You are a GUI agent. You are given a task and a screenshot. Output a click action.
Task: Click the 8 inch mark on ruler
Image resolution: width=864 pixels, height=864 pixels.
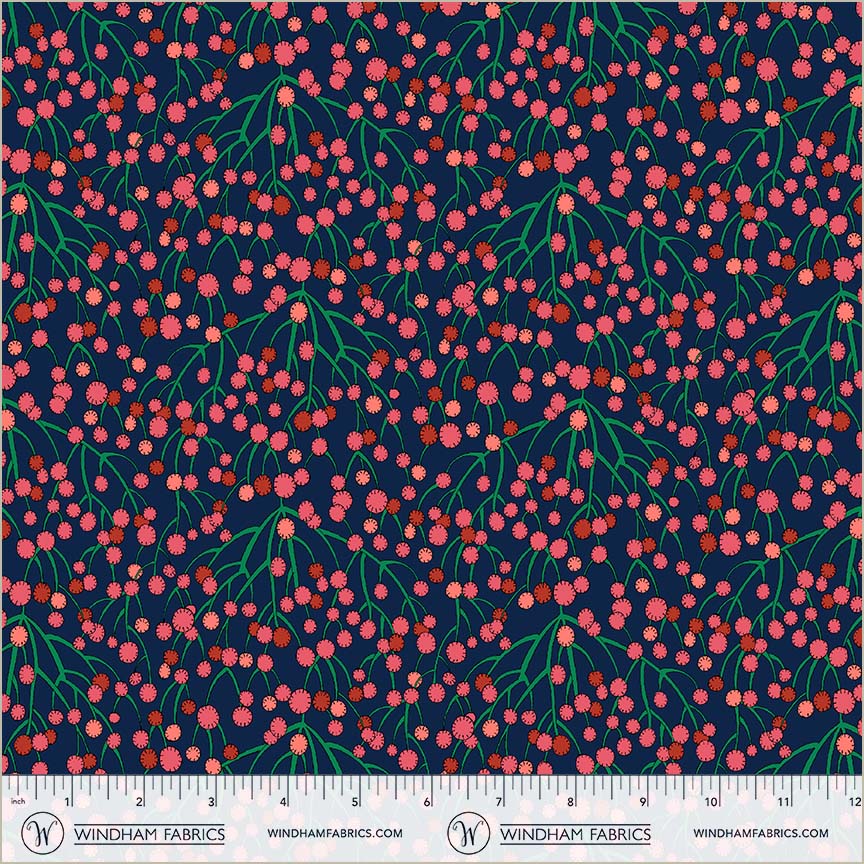click(x=571, y=802)
